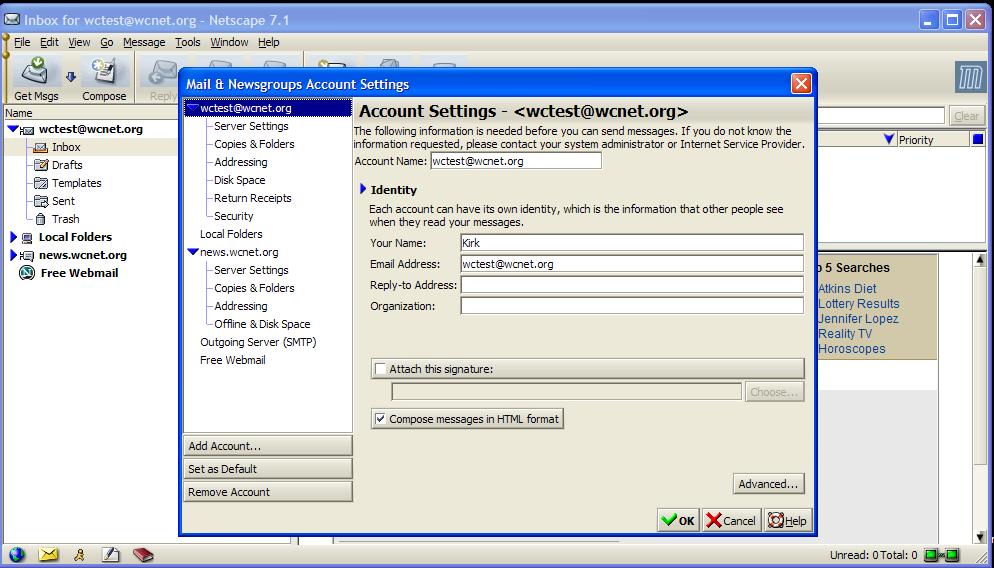Open the Tools menu

click(187, 42)
